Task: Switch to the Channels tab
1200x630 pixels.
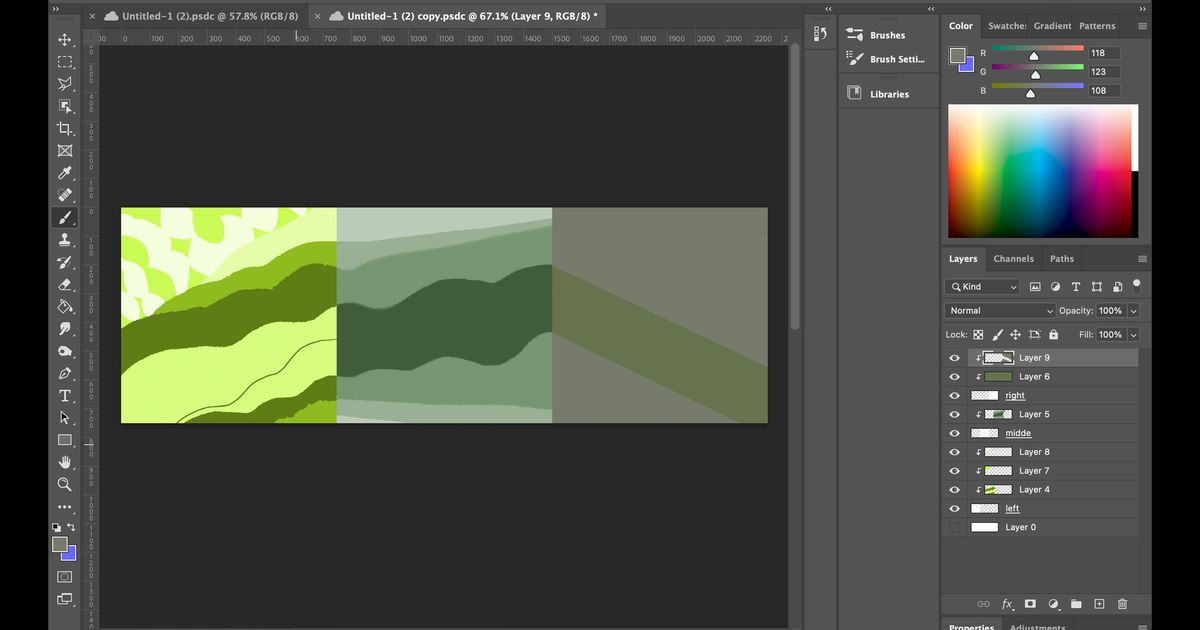Action: point(1013,259)
